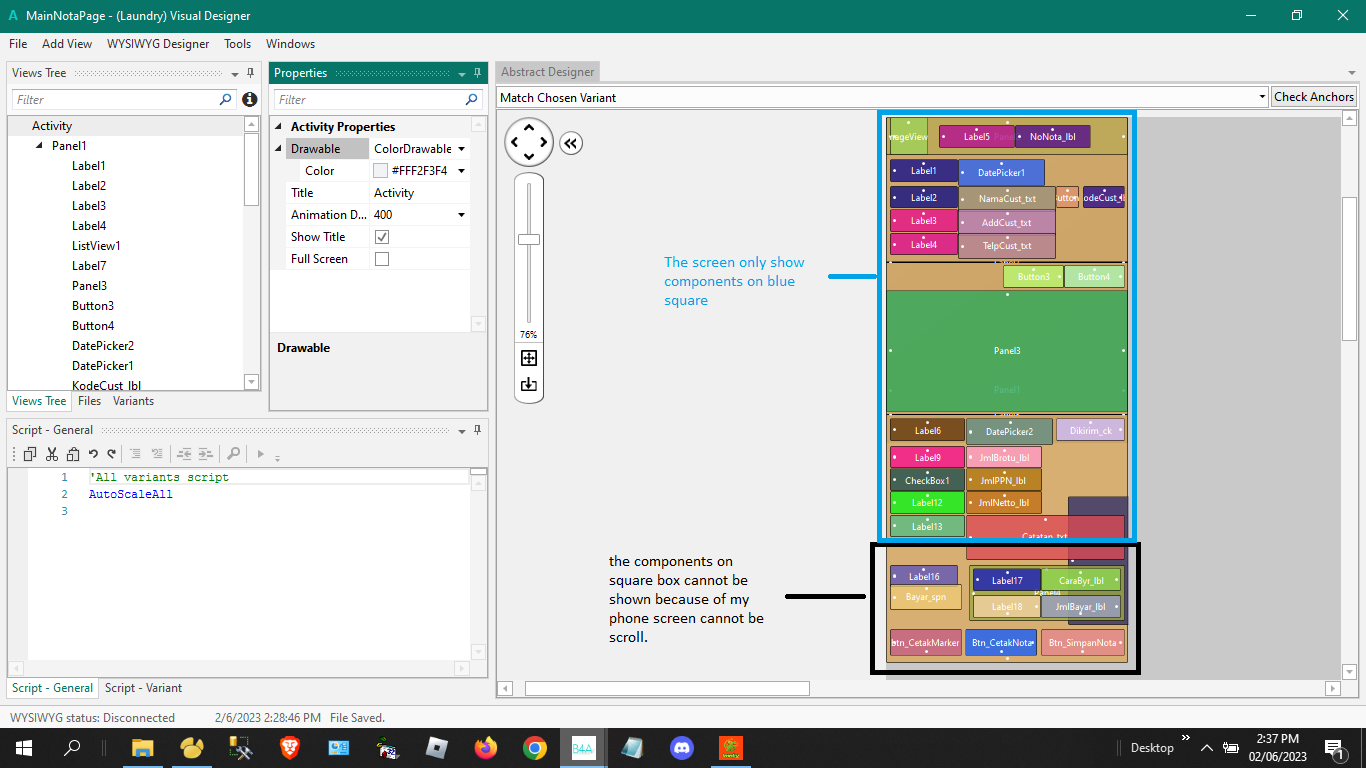The image size is (1366, 768).
Task: Decrease indent in the script editor
Action: (185, 454)
